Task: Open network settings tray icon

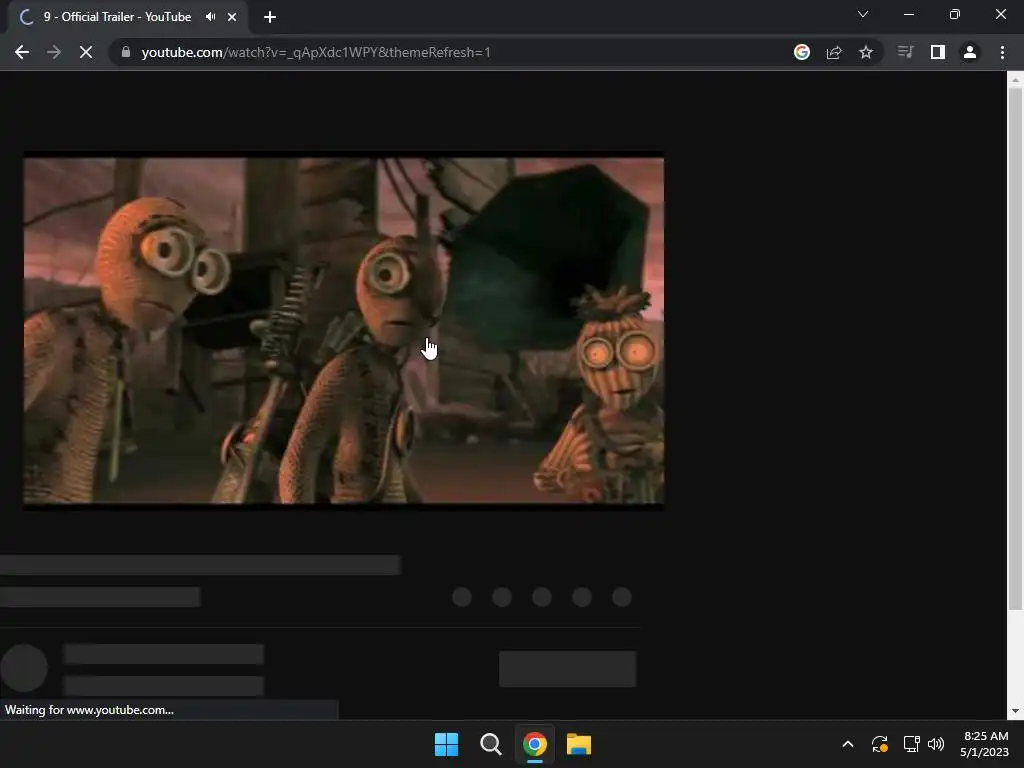Action: point(912,744)
